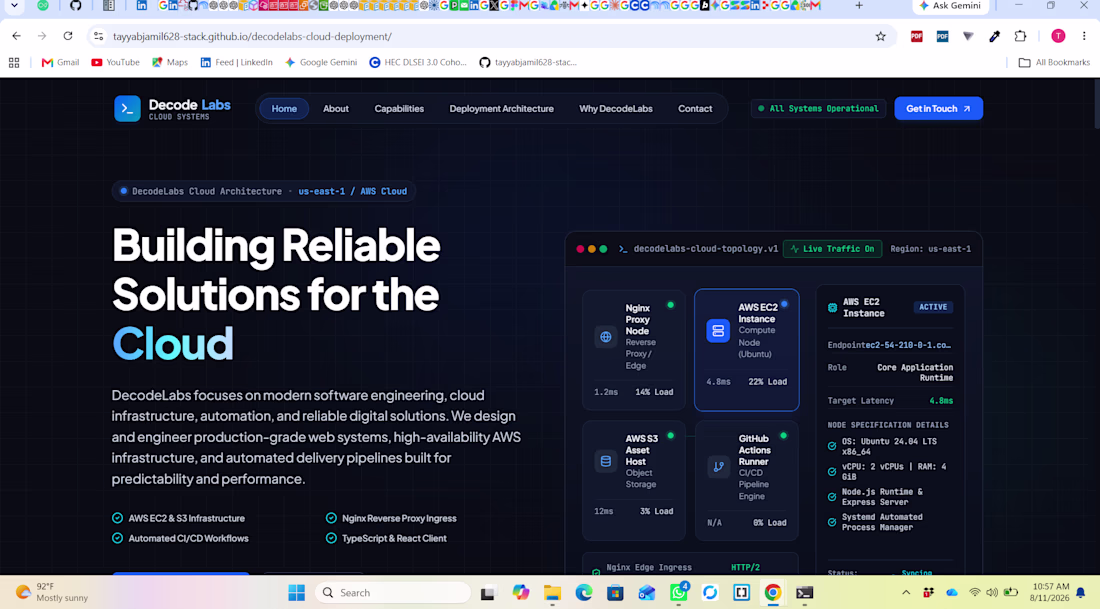This screenshot has height=609, width=1100.
Task: Open the Home nav item
Action: tap(284, 109)
